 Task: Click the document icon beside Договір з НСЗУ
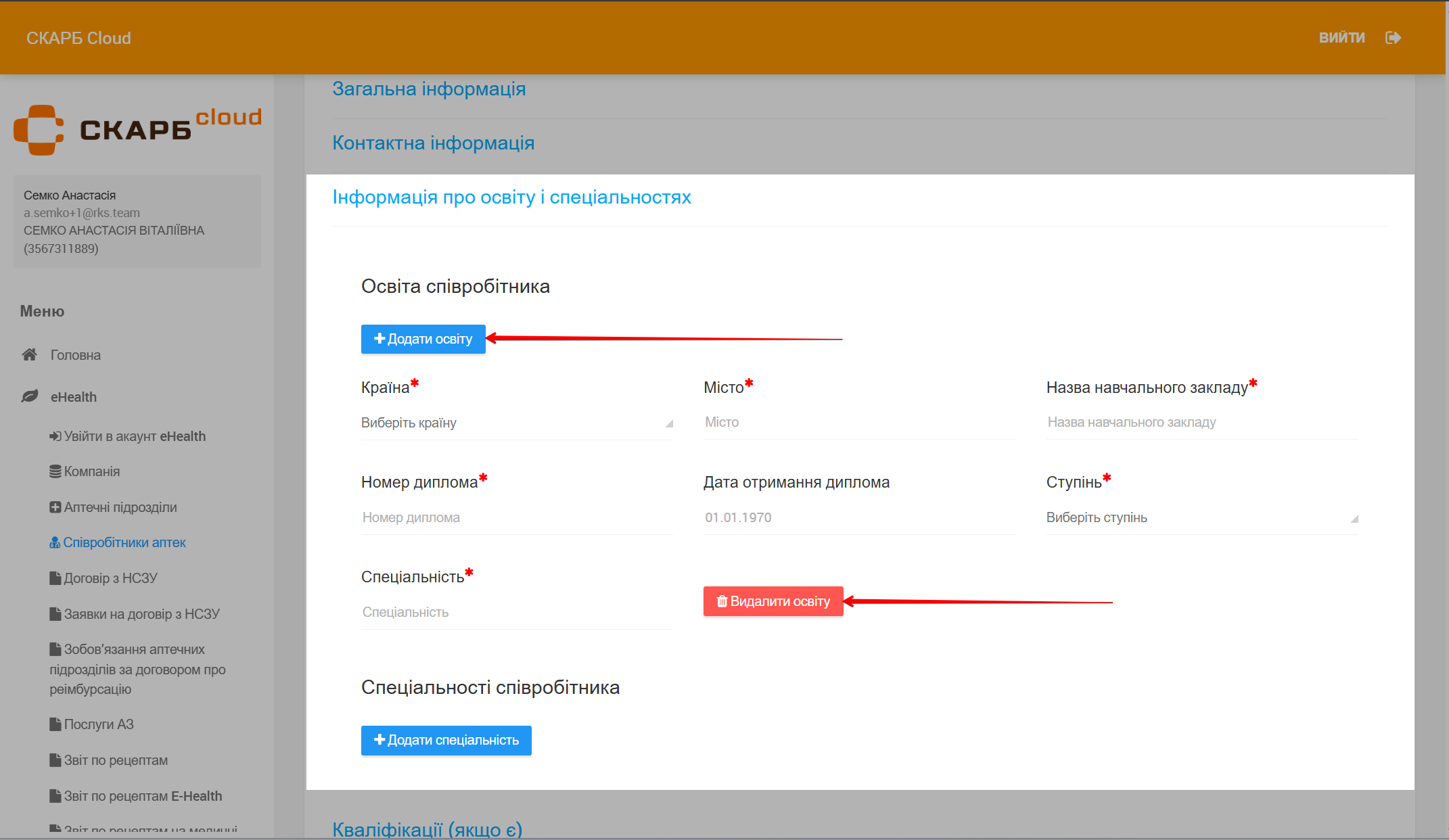(55, 578)
